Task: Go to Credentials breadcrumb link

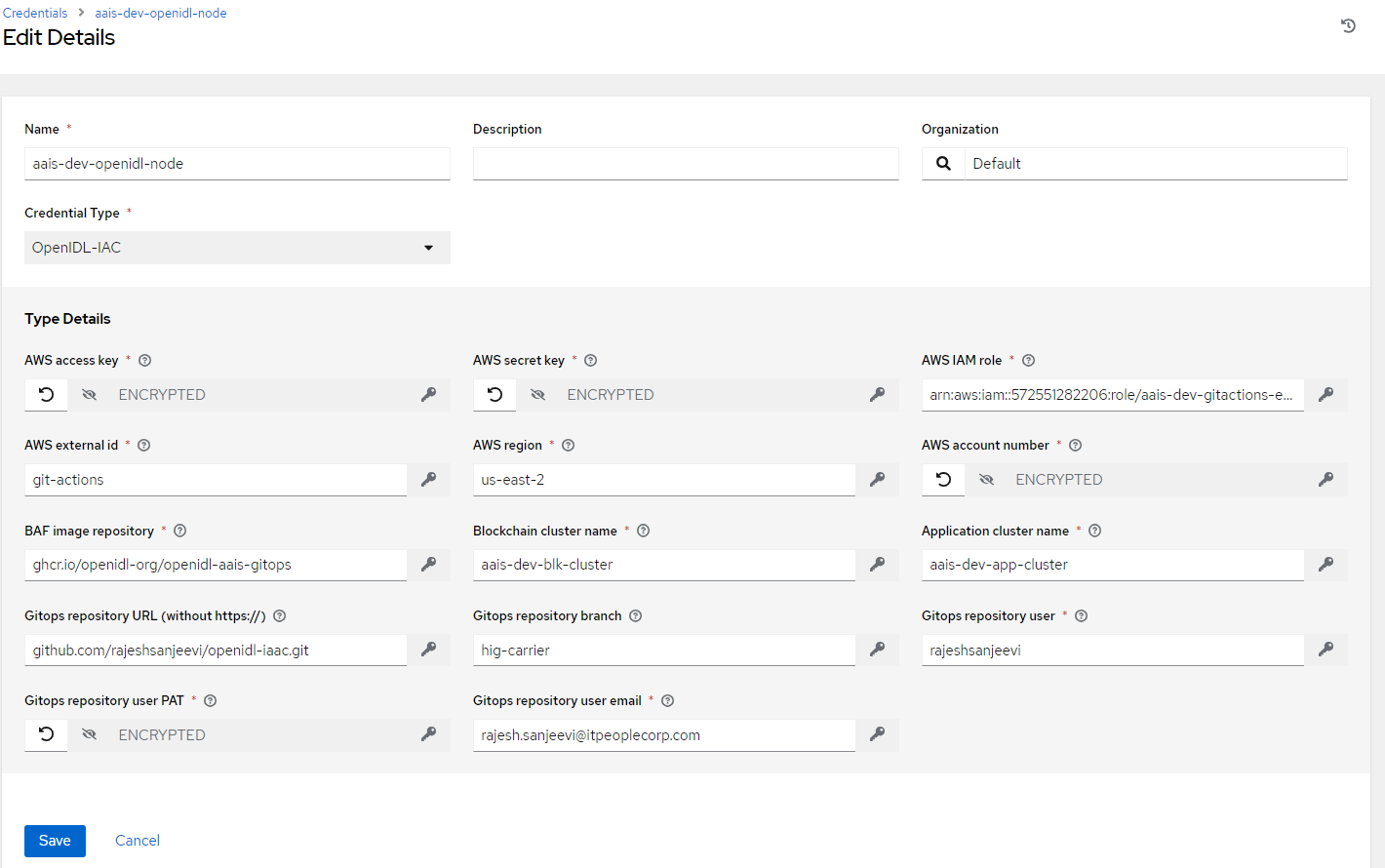Action: [35, 13]
